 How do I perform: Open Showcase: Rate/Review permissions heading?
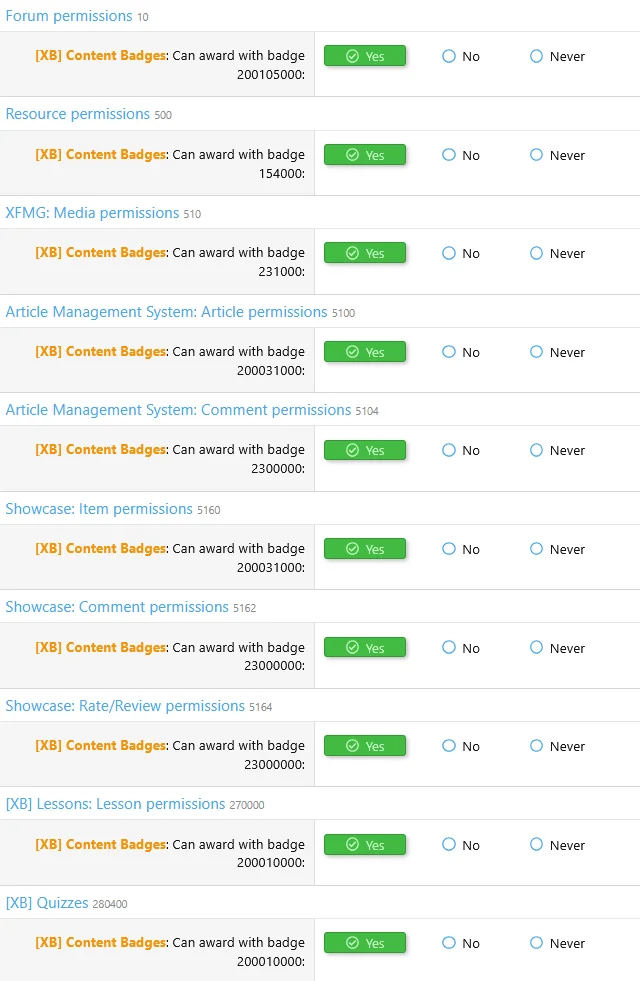pyautogui.click(x=125, y=706)
